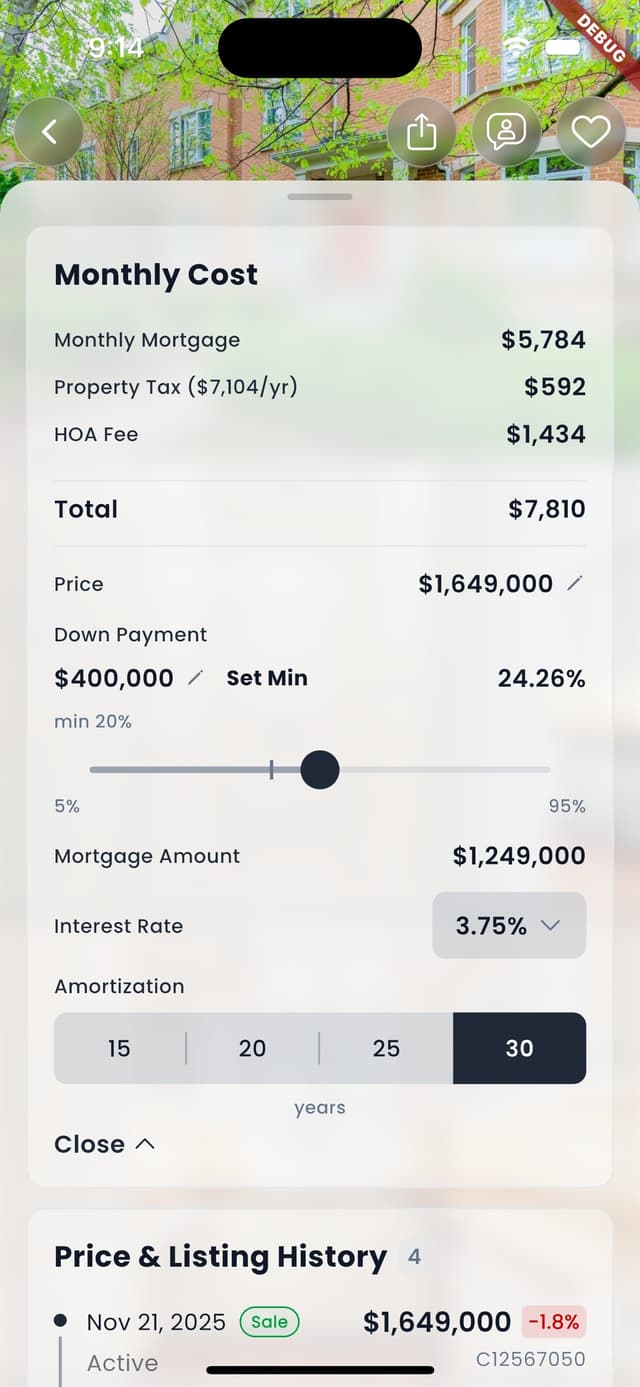640x1387 pixels.
Task: Expand the drag handle above Monthly Cost
Action: pyautogui.click(x=319, y=197)
